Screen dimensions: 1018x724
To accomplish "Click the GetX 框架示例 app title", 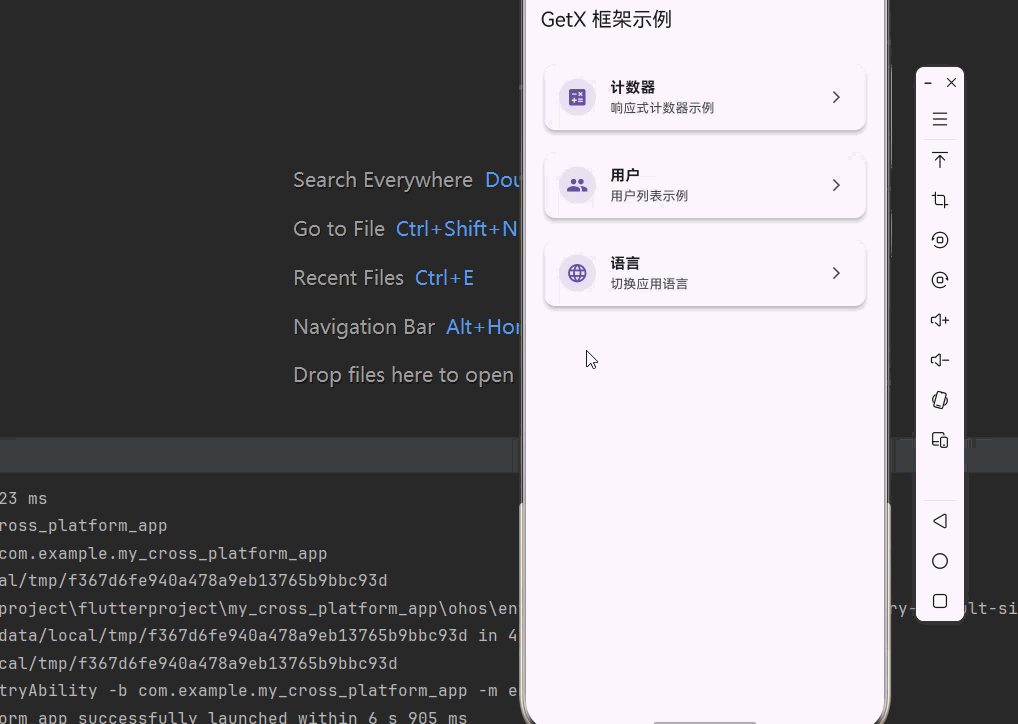I will 606,19.
